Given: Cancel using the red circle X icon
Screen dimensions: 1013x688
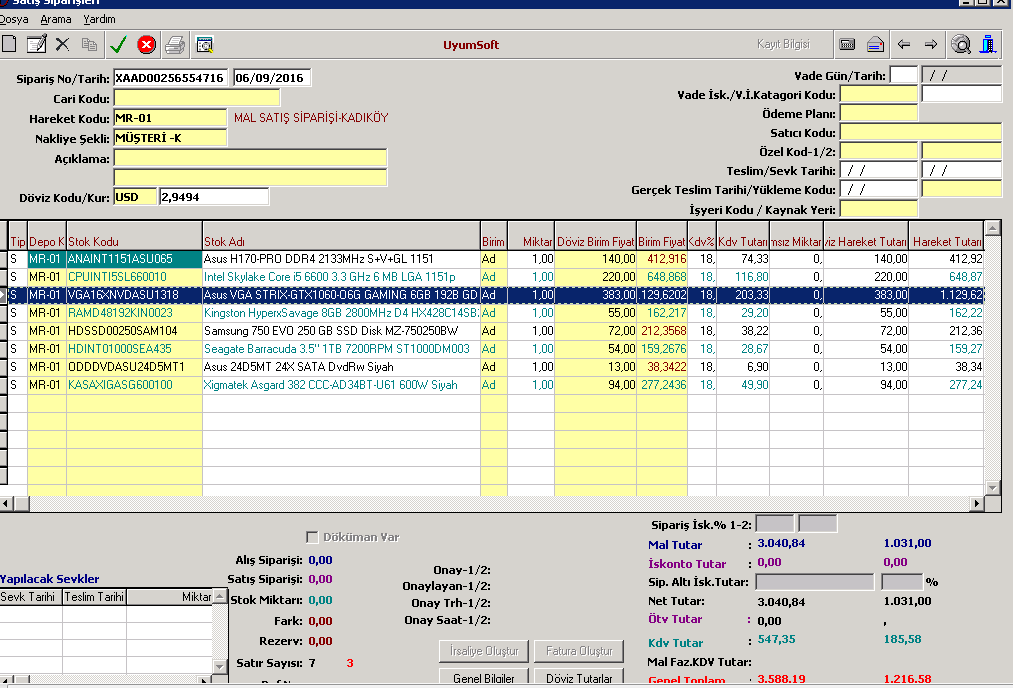Looking at the screenshot, I should [146, 44].
